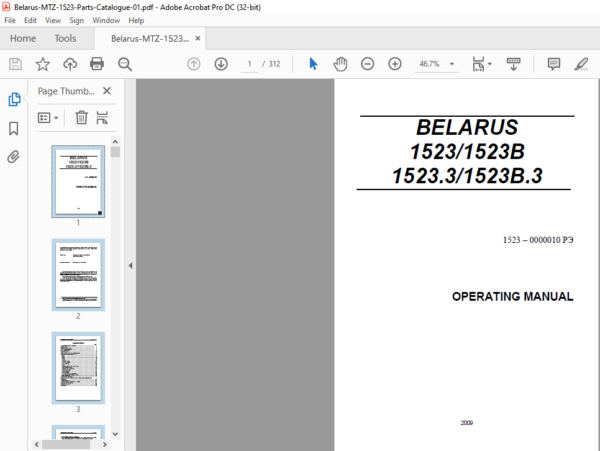
Task: Open the Help menu
Action: coord(136,20)
